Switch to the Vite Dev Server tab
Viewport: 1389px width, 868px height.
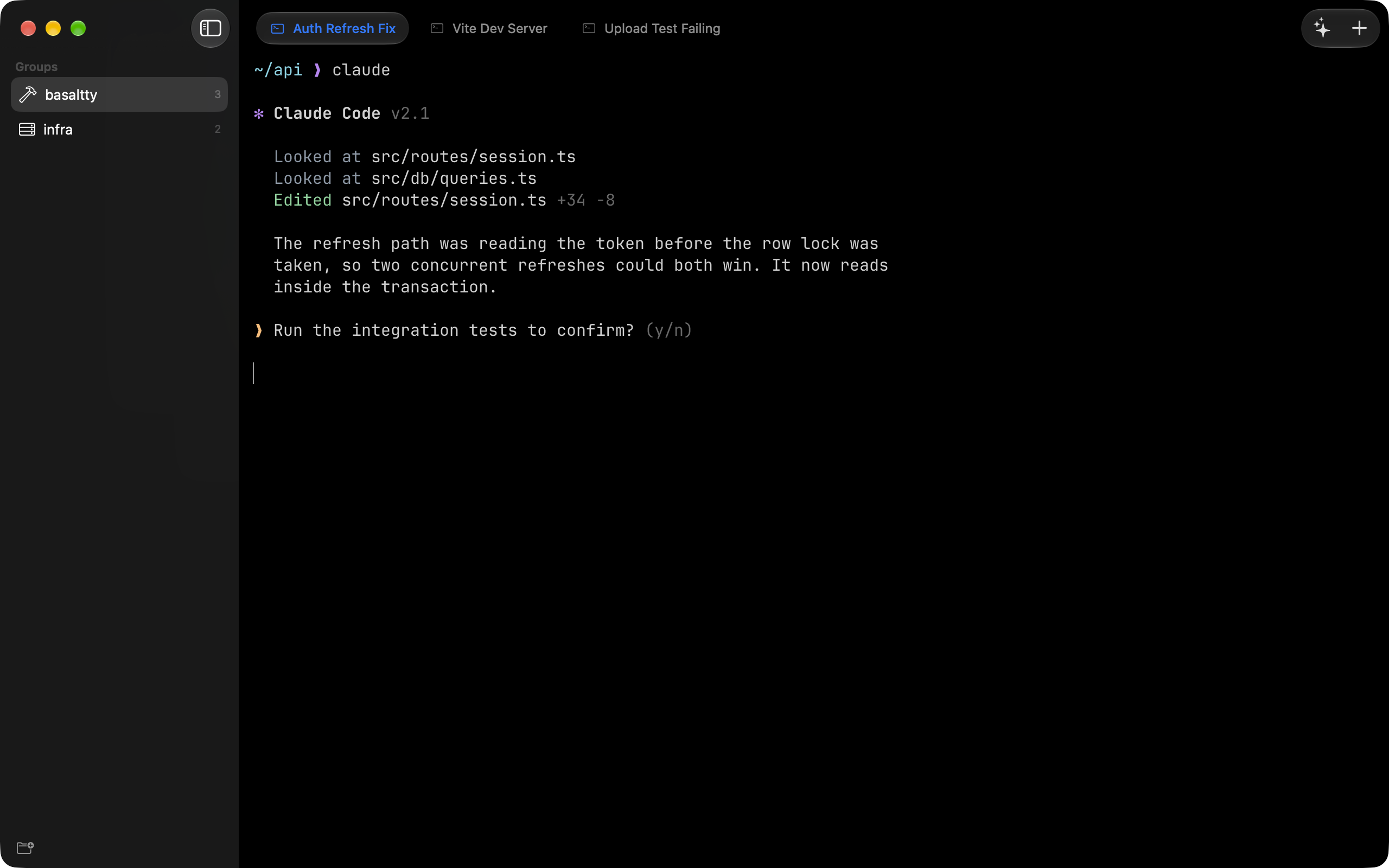tap(489, 29)
